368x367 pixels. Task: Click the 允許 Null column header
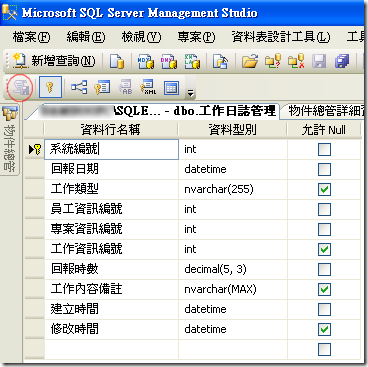point(324,130)
